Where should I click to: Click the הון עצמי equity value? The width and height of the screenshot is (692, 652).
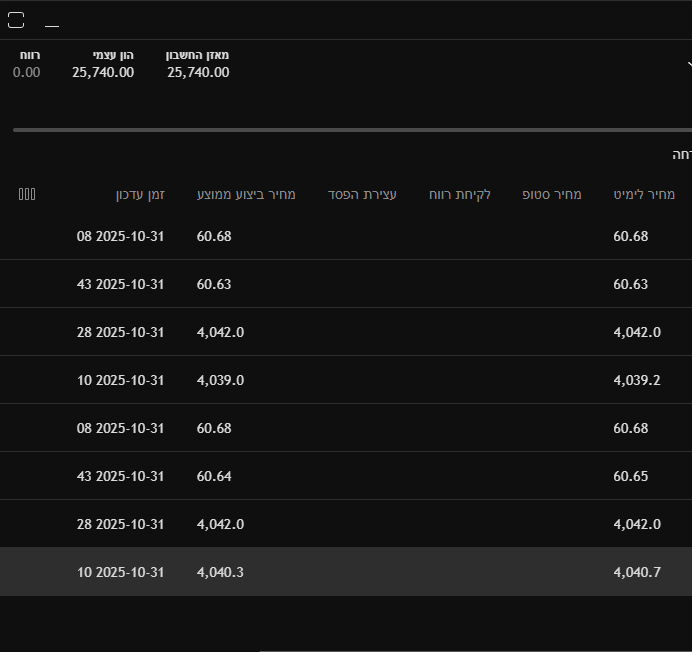point(103,72)
